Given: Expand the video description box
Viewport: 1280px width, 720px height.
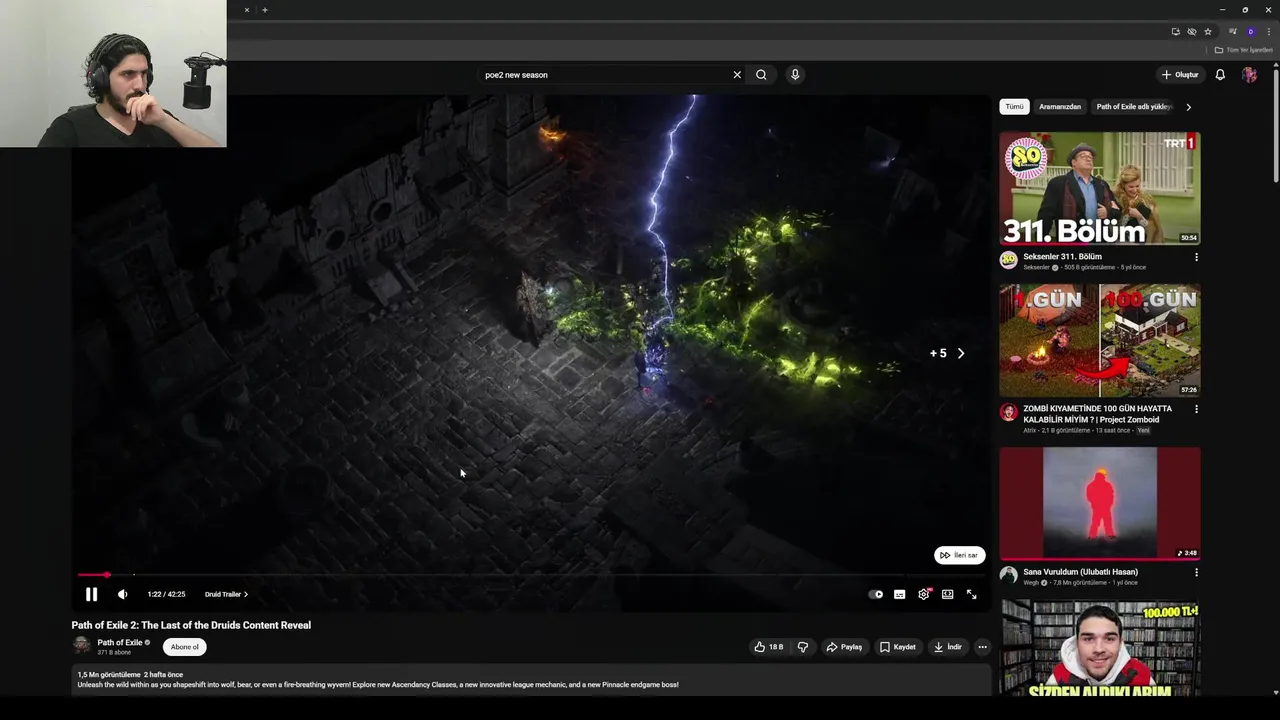Looking at the screenshot, I should point(531,680).
